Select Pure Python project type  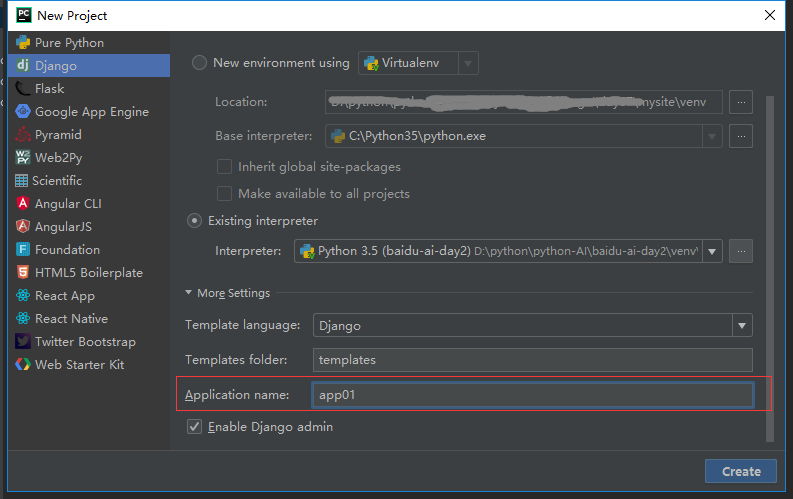89,42
